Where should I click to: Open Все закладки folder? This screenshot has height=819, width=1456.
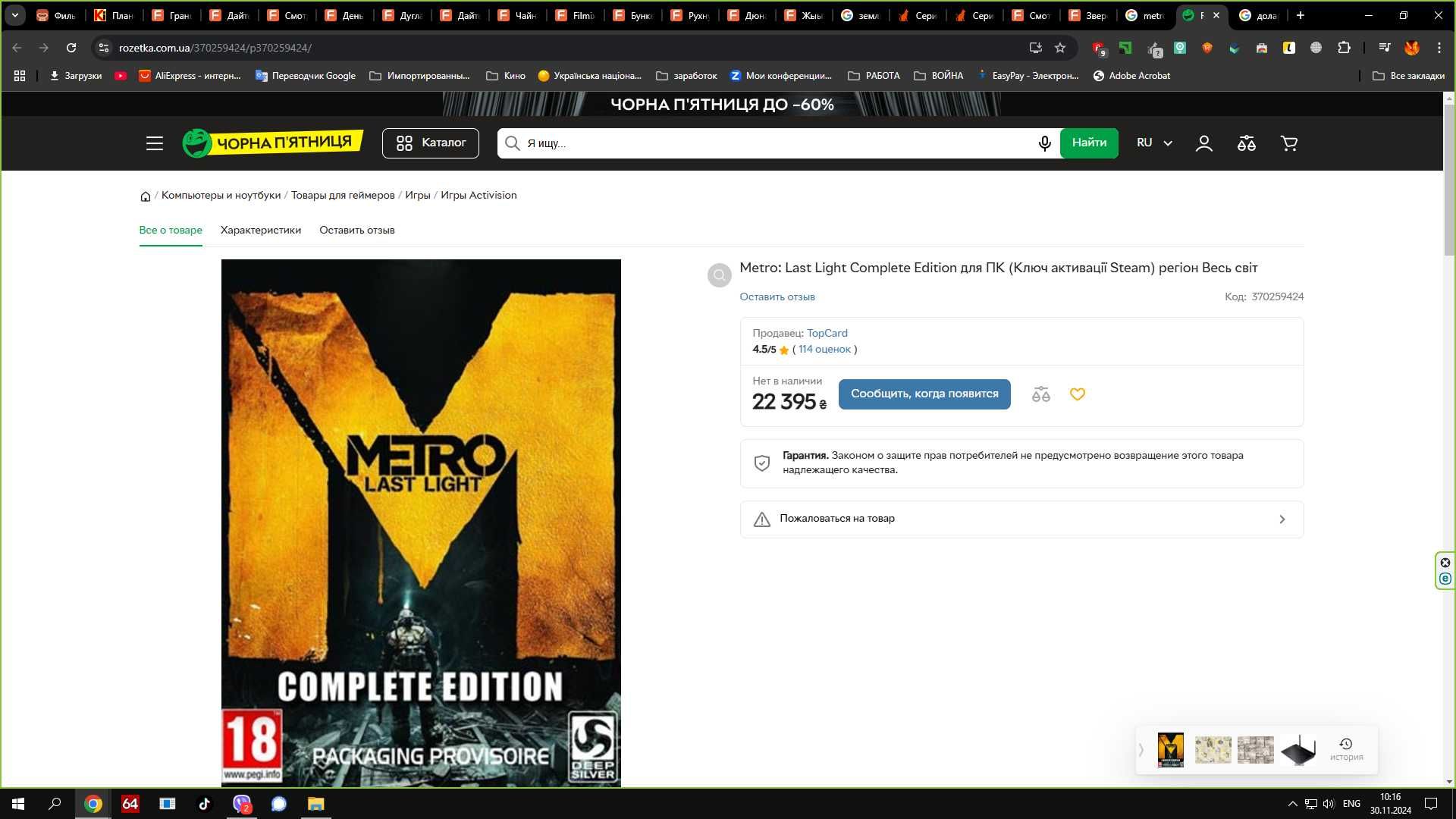click(1409, 76)
